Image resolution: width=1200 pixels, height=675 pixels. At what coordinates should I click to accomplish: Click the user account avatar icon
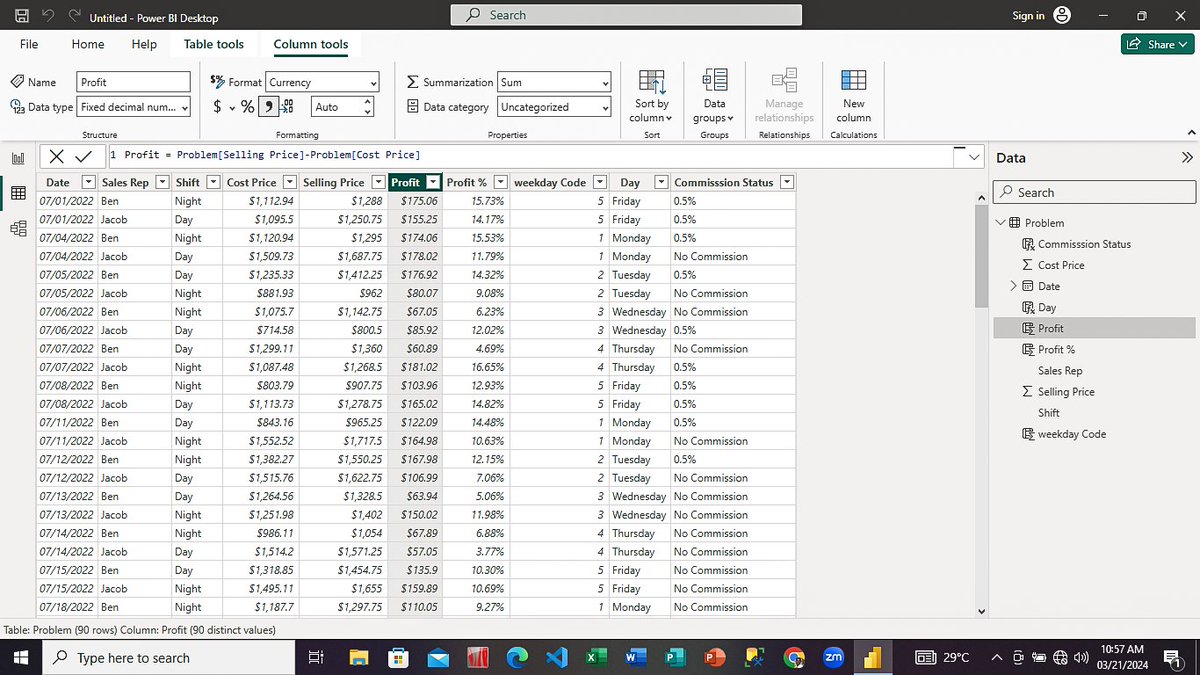click(1062, 15)
